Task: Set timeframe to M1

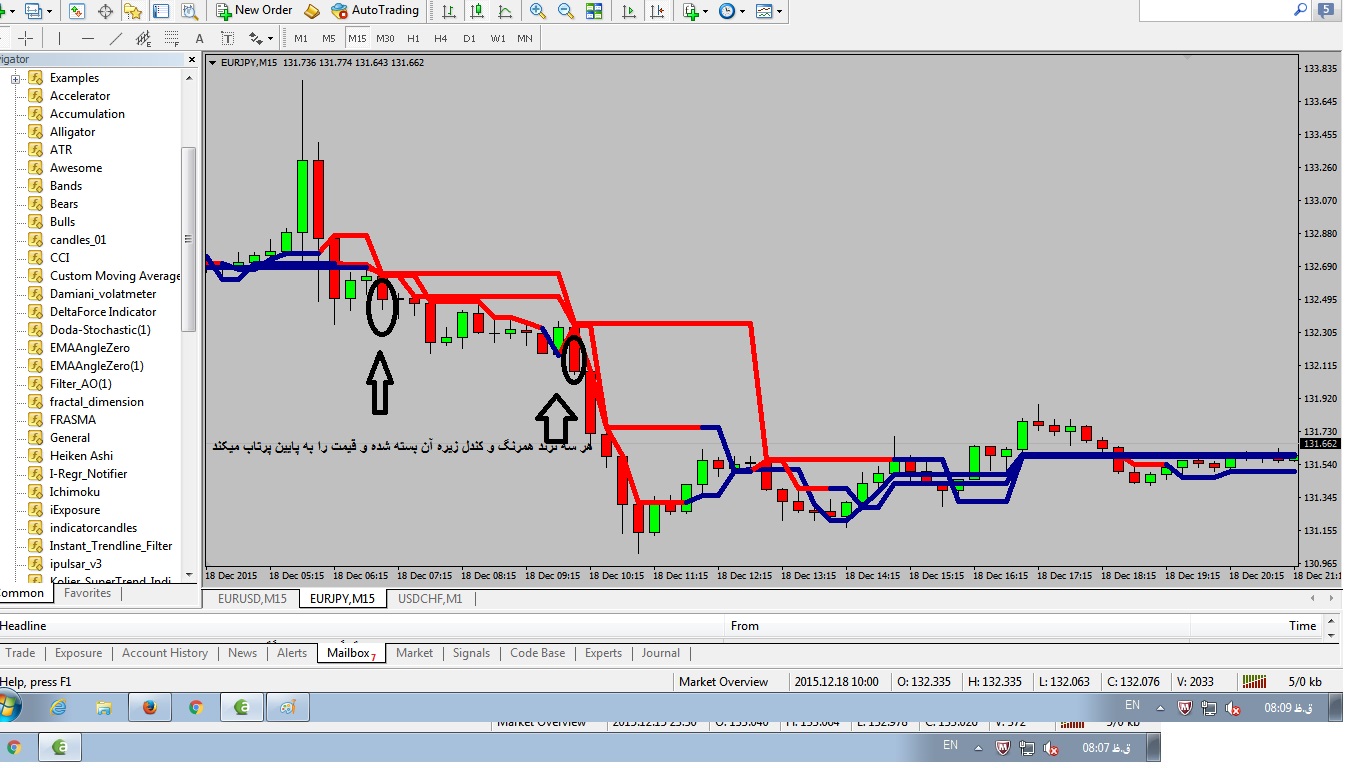Action: click(x=301, y=38)
